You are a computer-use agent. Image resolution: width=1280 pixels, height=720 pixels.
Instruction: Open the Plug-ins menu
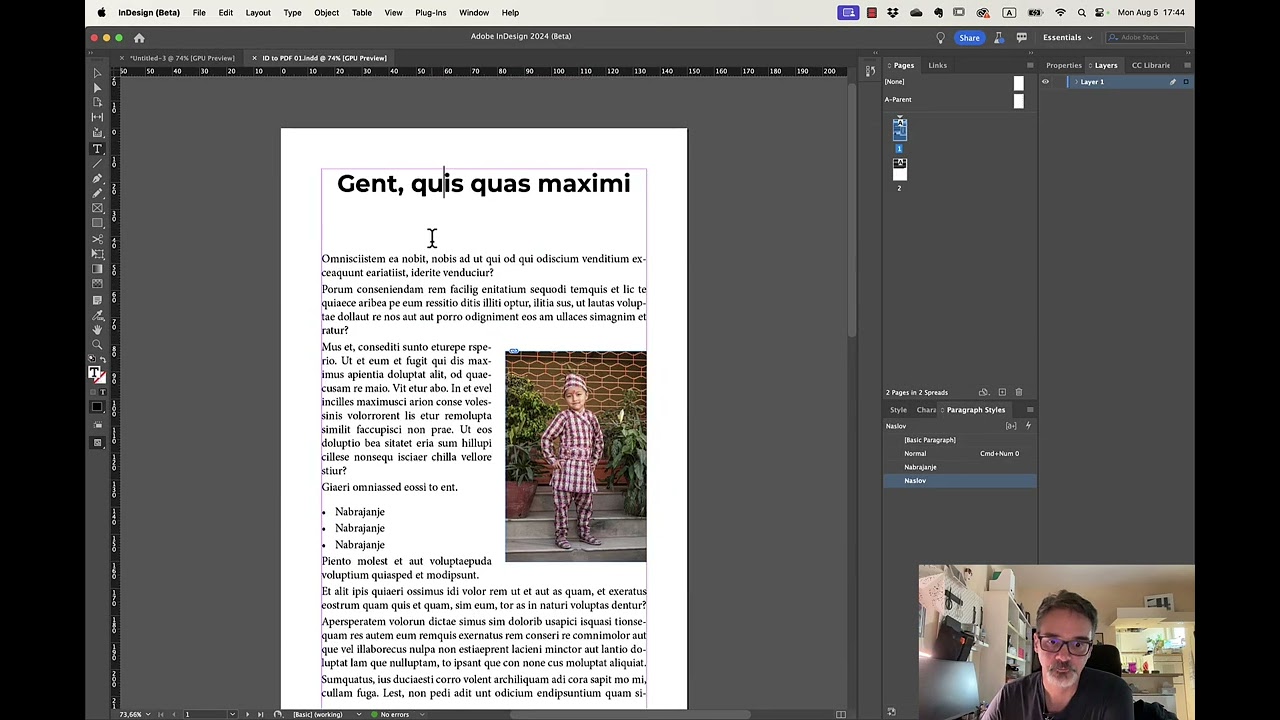coord(430,13)
